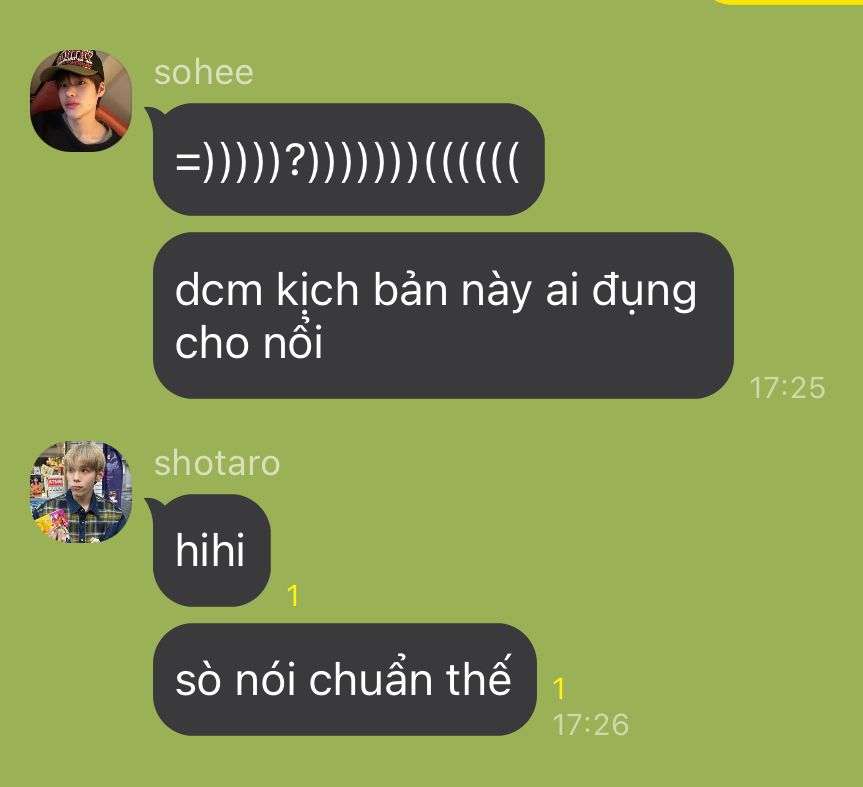The width and height of the screenshot is (863, 787).
Task: Tap the sender name "shotaro"
Action: (x=217, y=463)
